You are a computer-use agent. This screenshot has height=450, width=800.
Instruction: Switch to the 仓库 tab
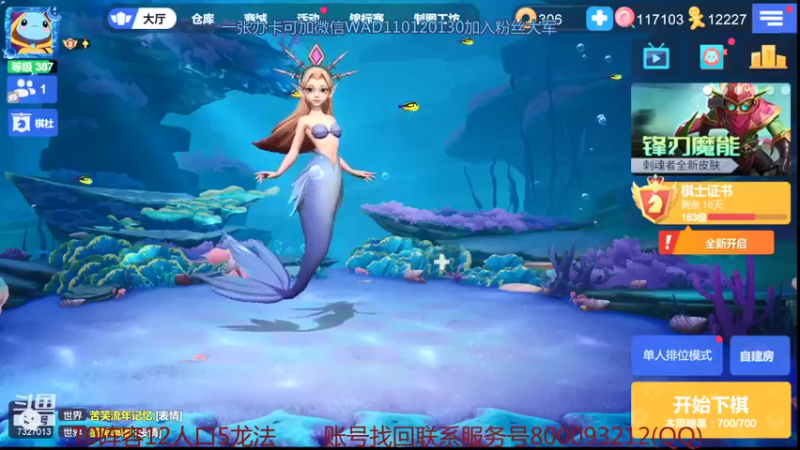203,19
